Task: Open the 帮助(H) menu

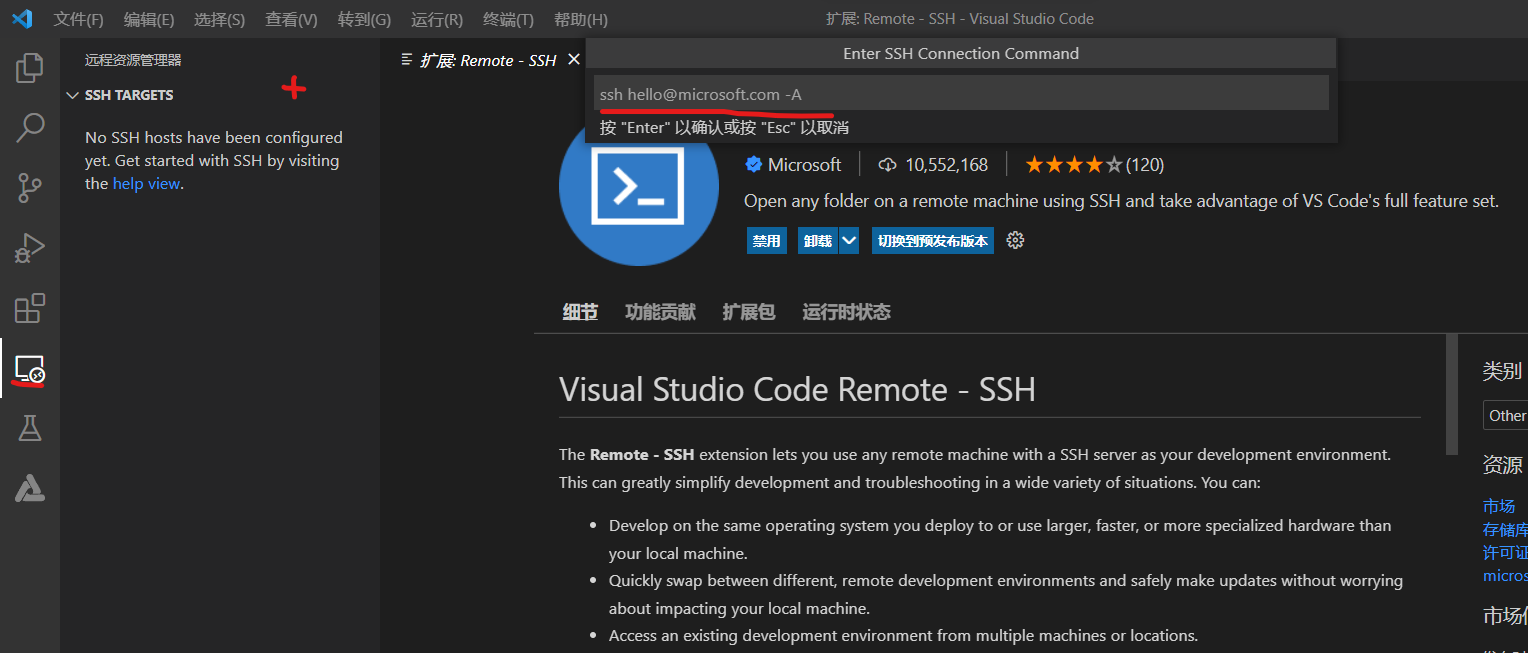Action: pos(580,19)
